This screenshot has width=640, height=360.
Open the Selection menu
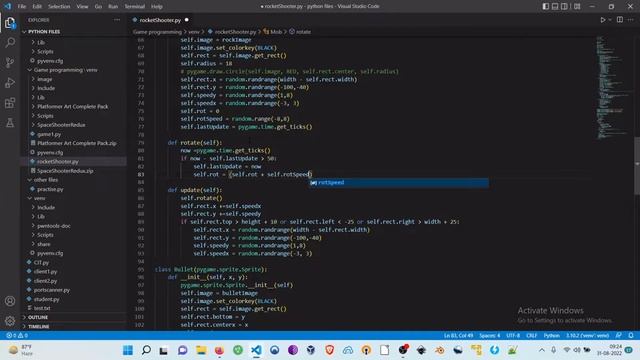point(59,7)
